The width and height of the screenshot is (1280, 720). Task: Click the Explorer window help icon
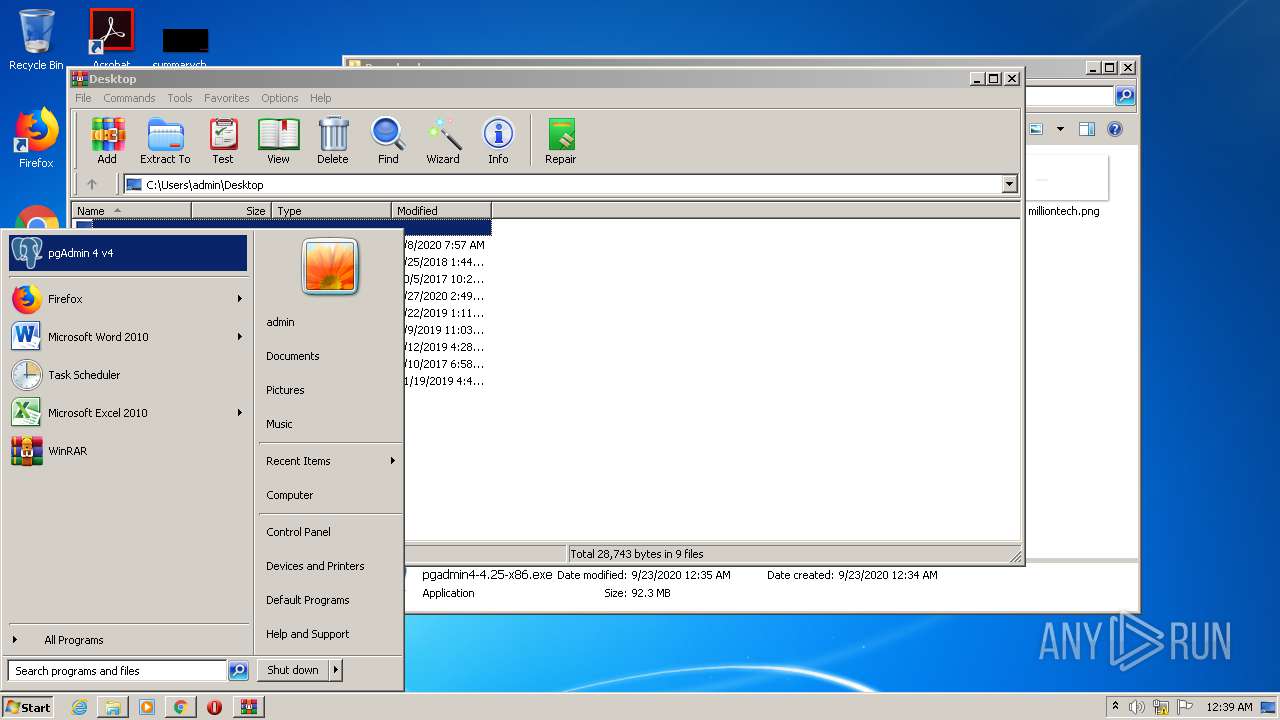click(1115, 129)
